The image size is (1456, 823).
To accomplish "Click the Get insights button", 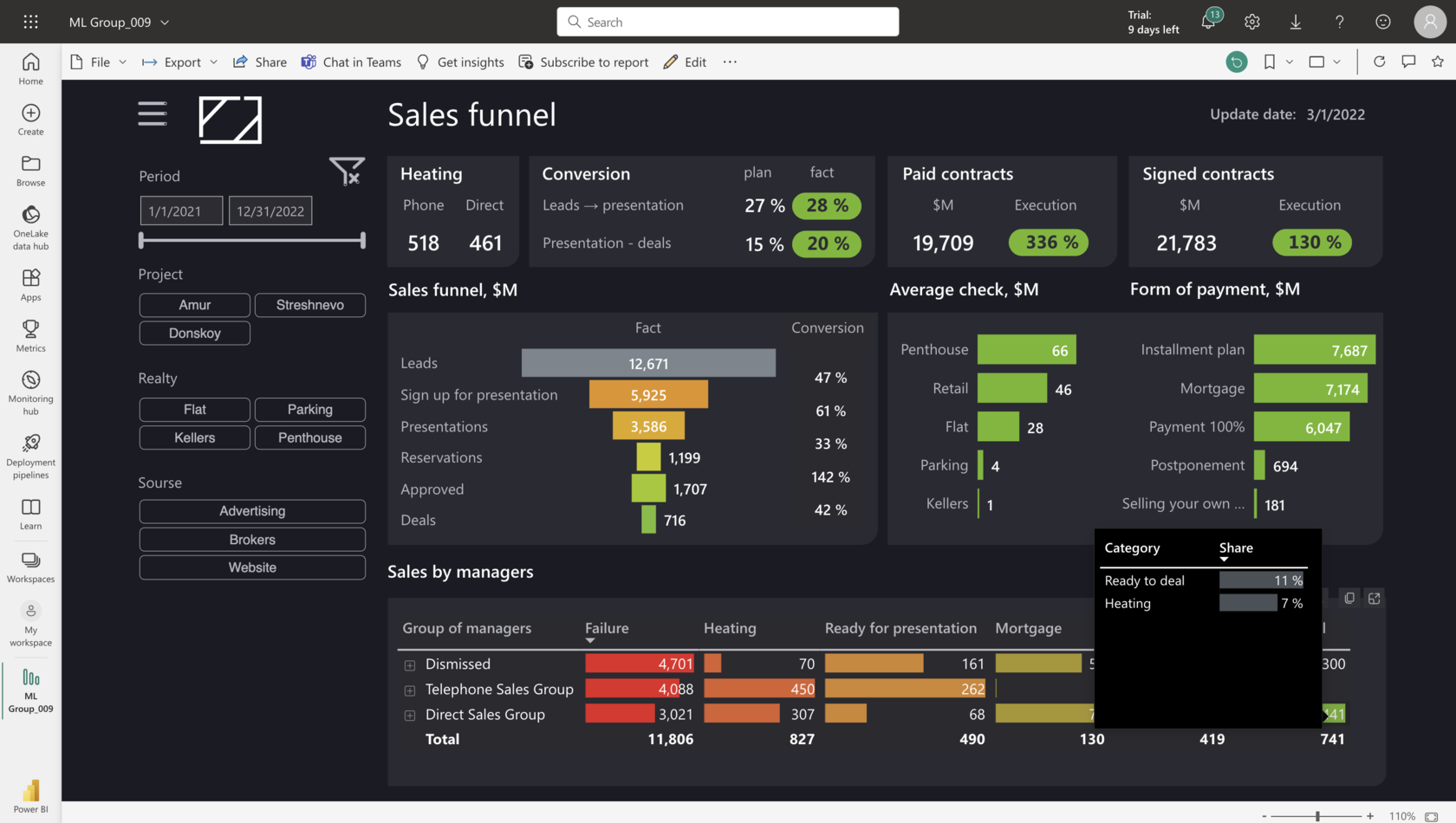I will (460, 62).
